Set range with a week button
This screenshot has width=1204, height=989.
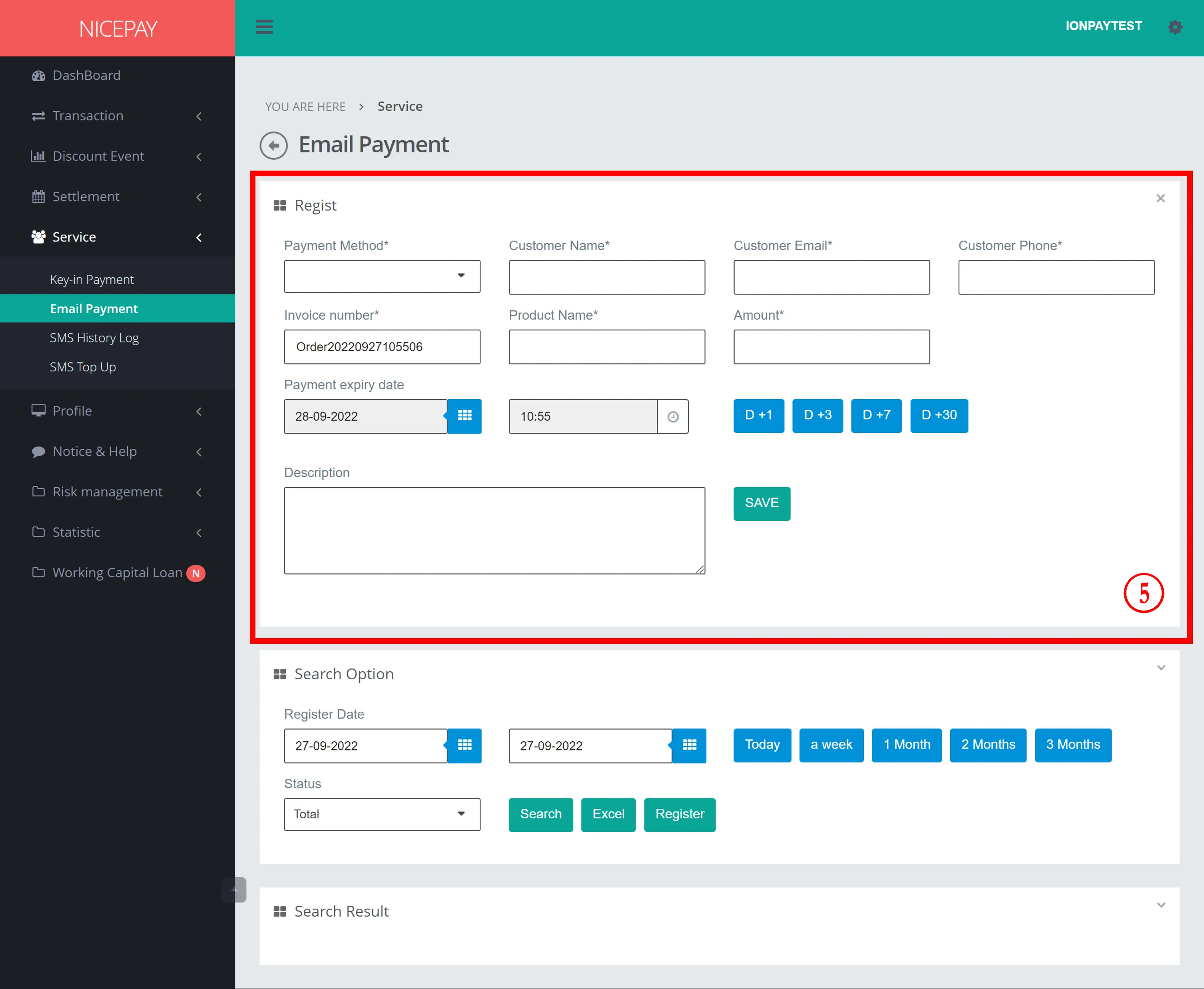831,745
